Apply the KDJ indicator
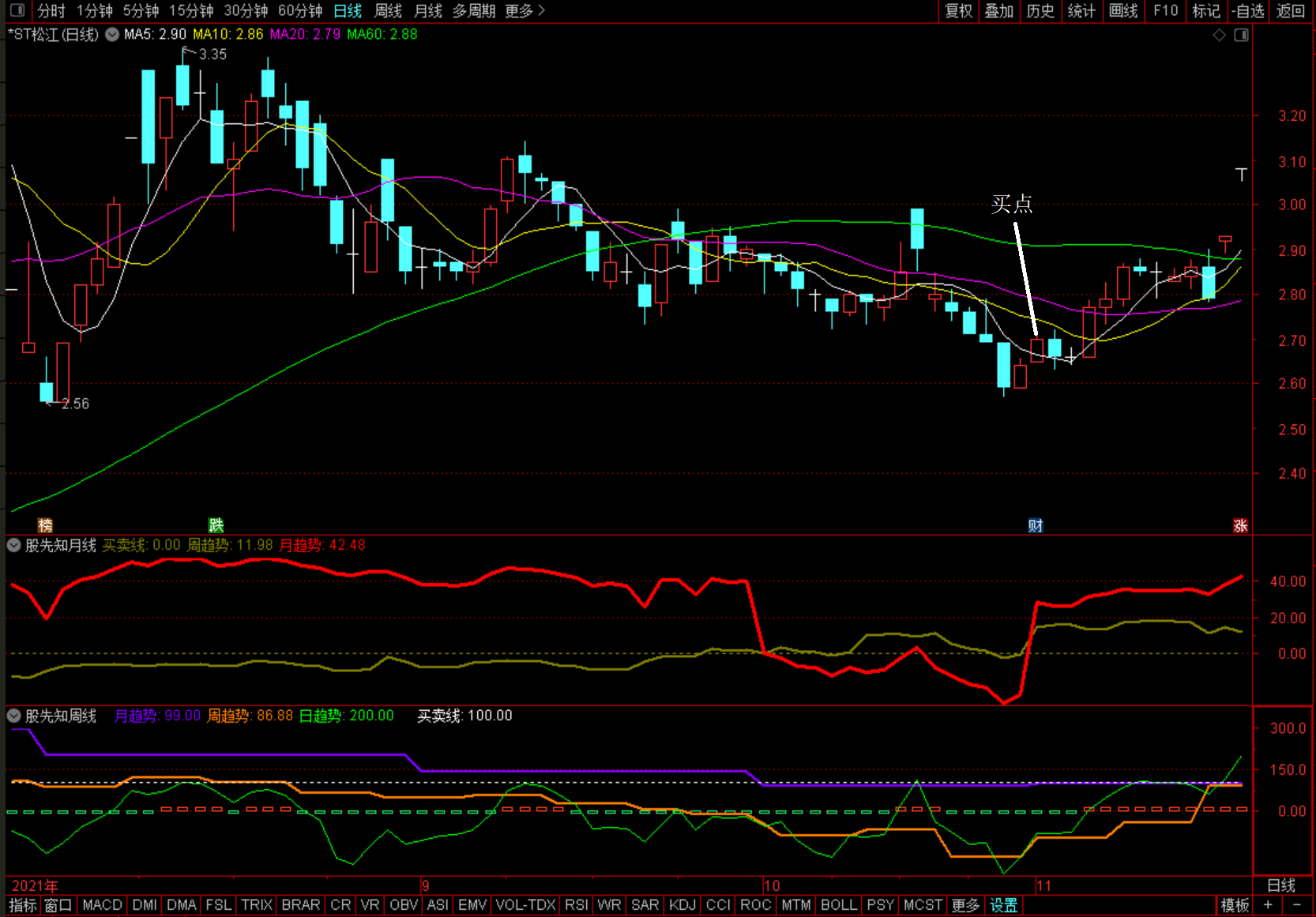This screenshot has width=1316, height=917. (x=682, y=905)
